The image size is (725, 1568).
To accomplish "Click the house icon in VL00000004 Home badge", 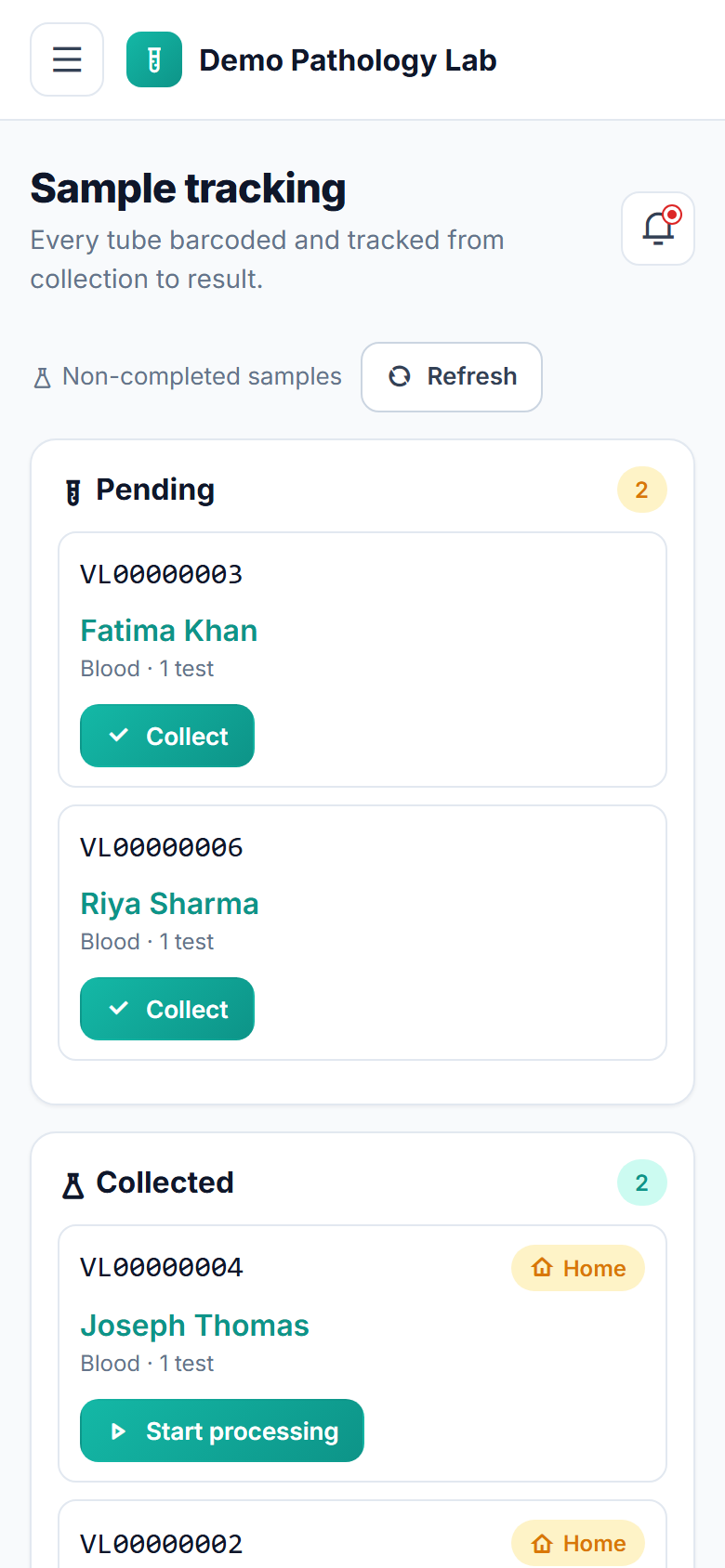I will pyautogui.click(x=543, y=1267).
